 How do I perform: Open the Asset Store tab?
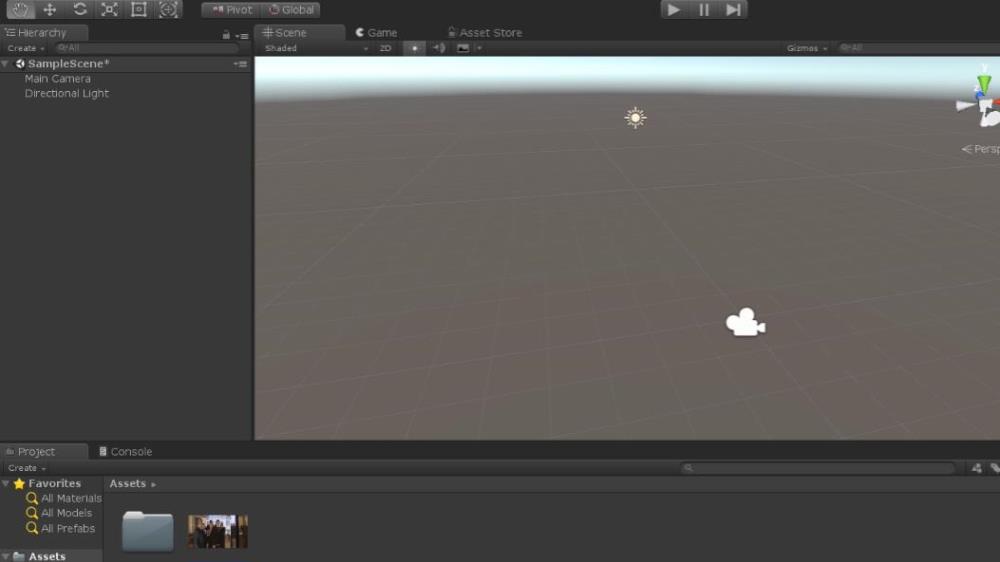485,33
